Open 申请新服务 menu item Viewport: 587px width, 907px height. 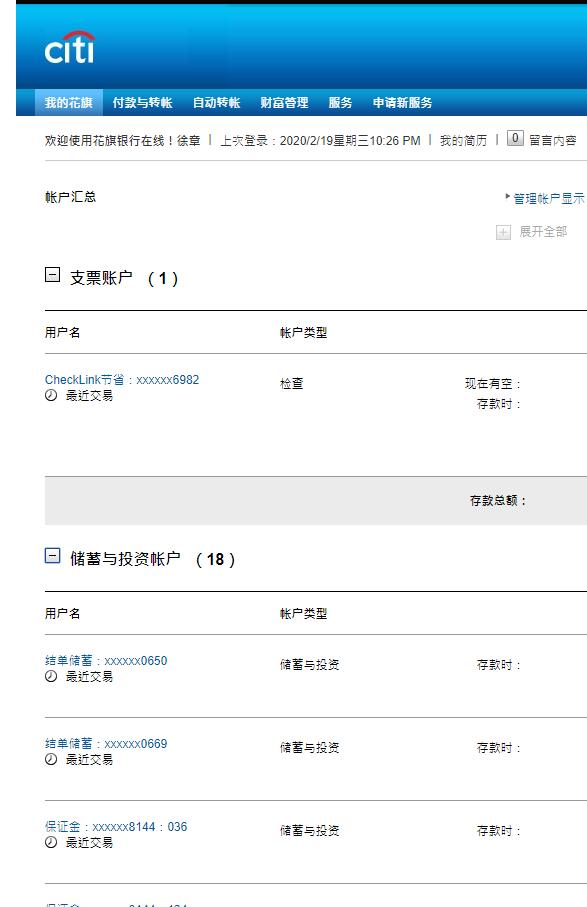coord(403,102)
